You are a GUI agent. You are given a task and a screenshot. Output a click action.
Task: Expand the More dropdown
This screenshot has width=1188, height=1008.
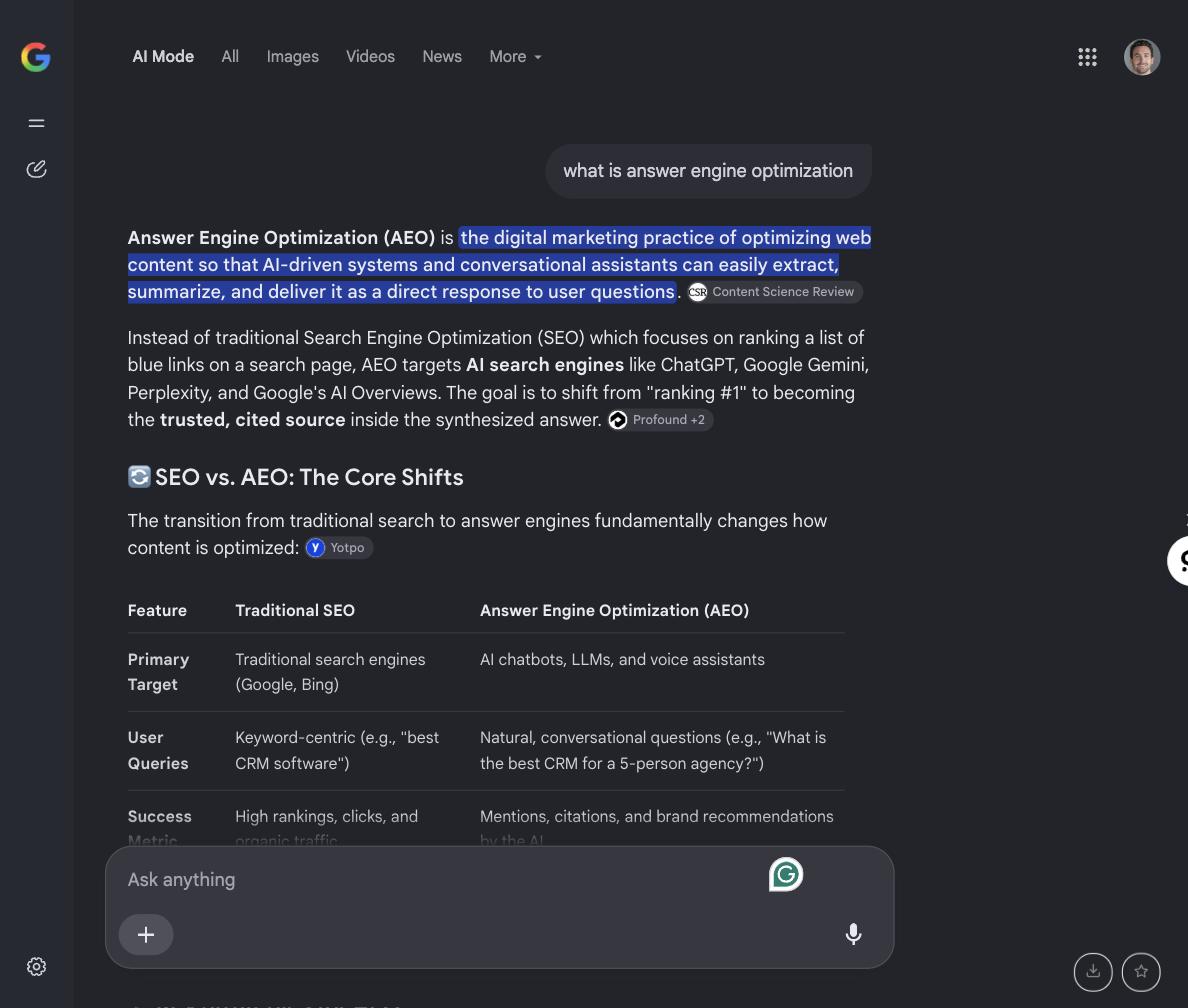[515, 57]
